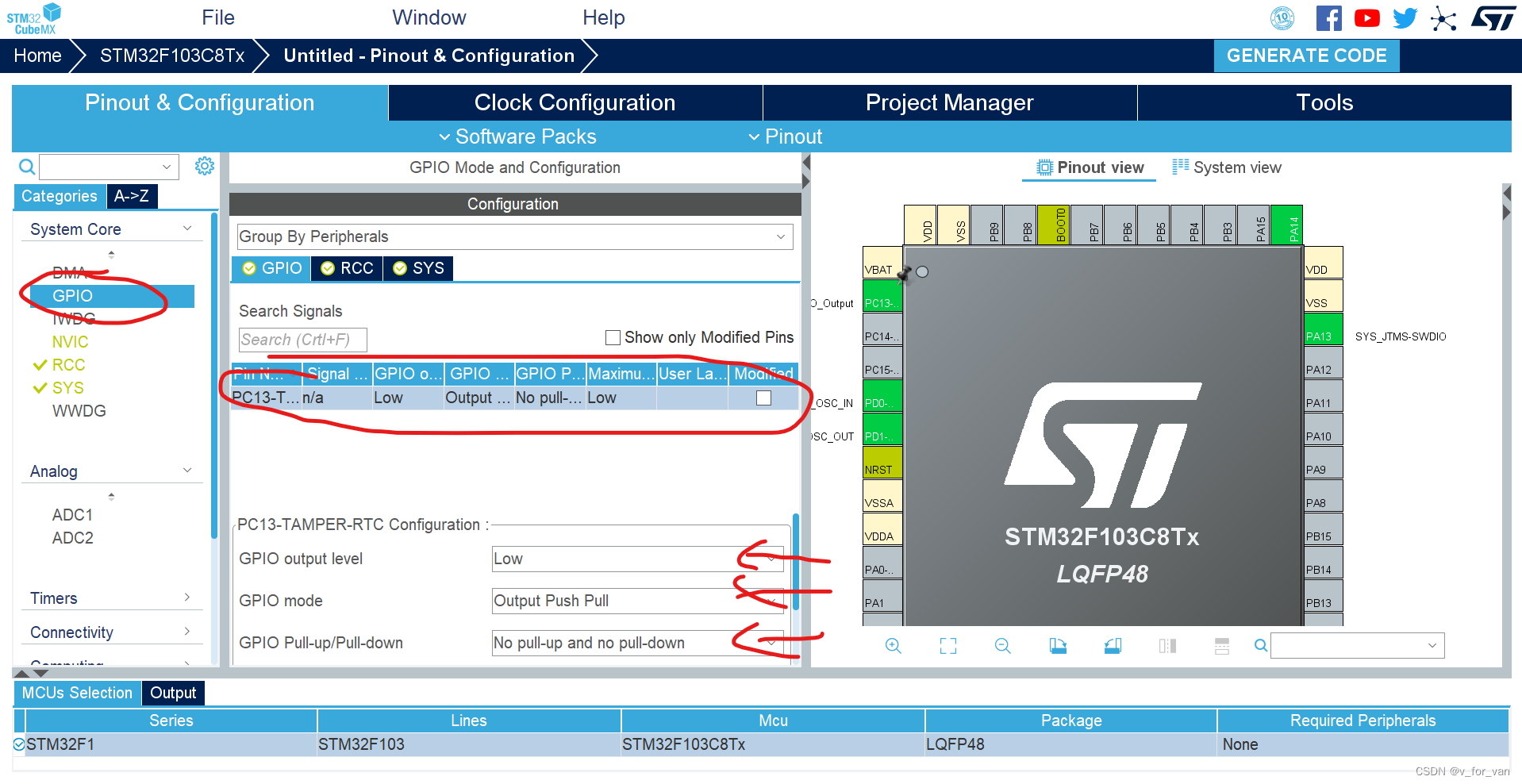Switch to the A->Z tab

point(132,196)
